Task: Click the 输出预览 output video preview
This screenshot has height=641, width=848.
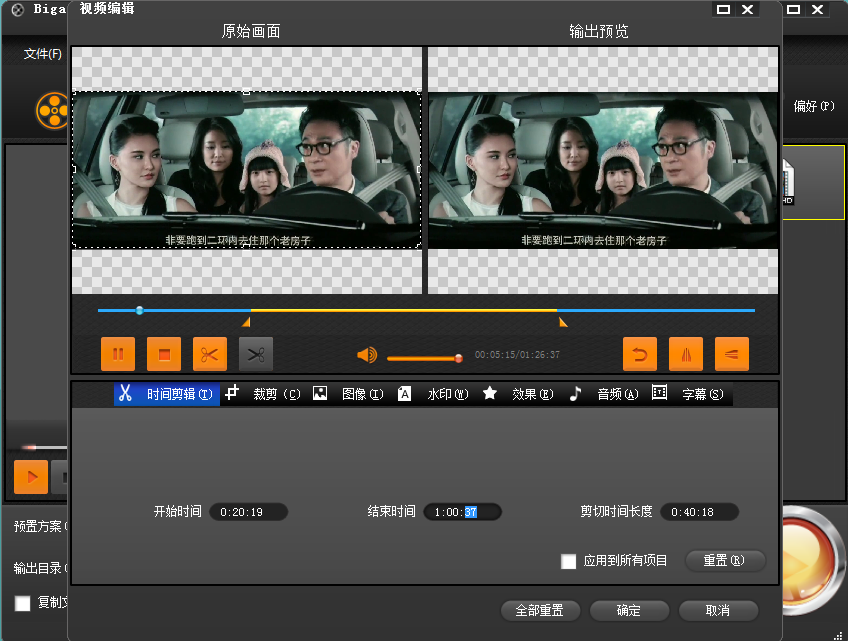Action: (603, 170)
